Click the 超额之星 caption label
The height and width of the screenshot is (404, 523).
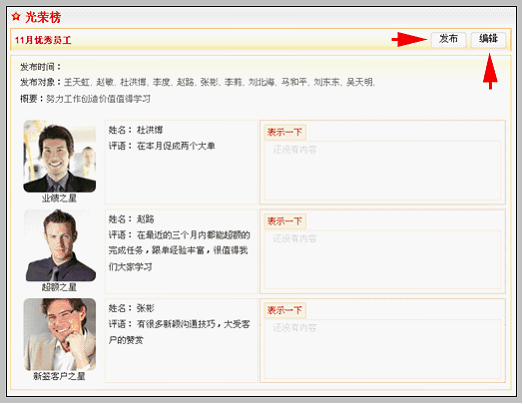pyautogui.click(x=59, y=287)
